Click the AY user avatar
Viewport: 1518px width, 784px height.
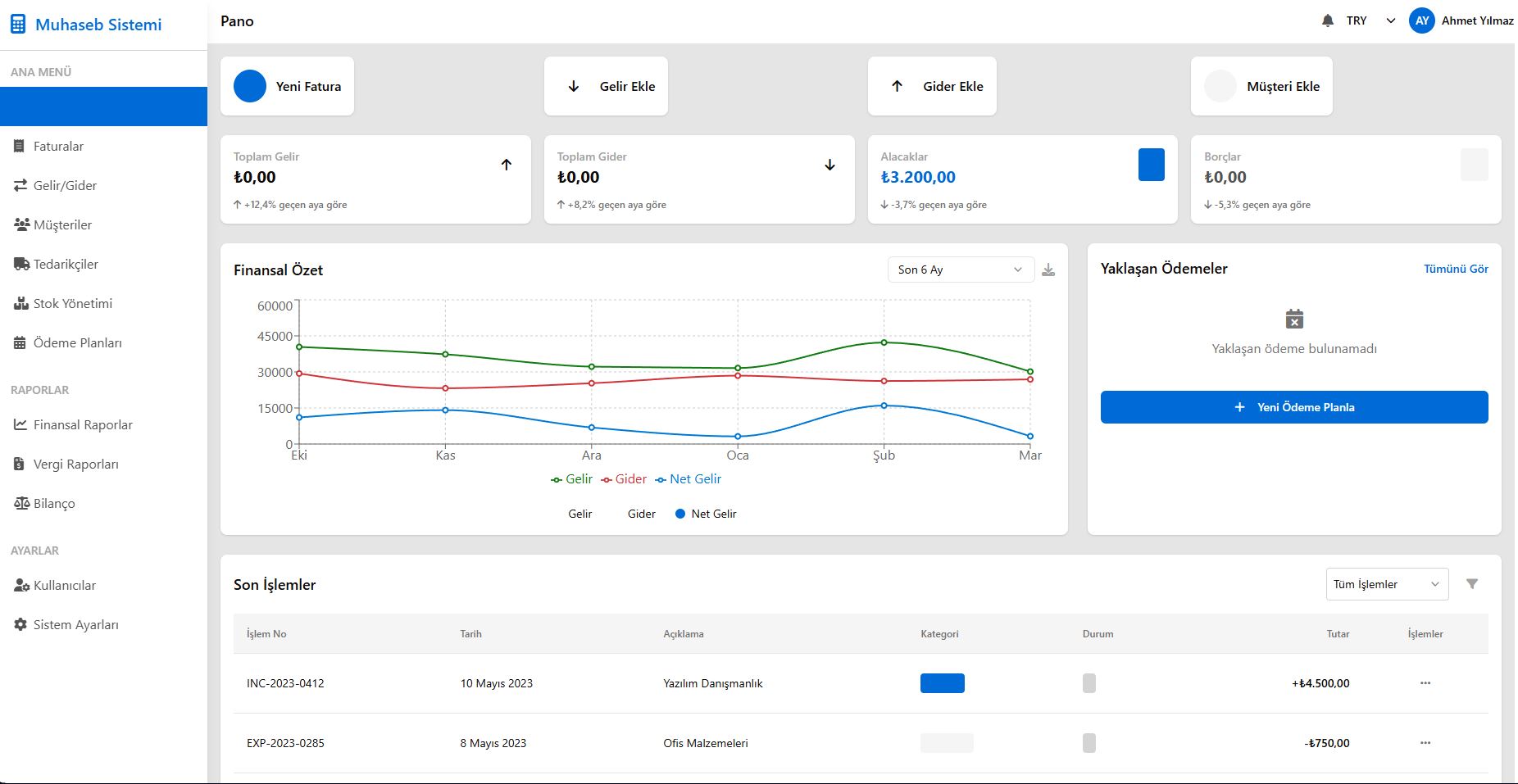coord(1421,20)
